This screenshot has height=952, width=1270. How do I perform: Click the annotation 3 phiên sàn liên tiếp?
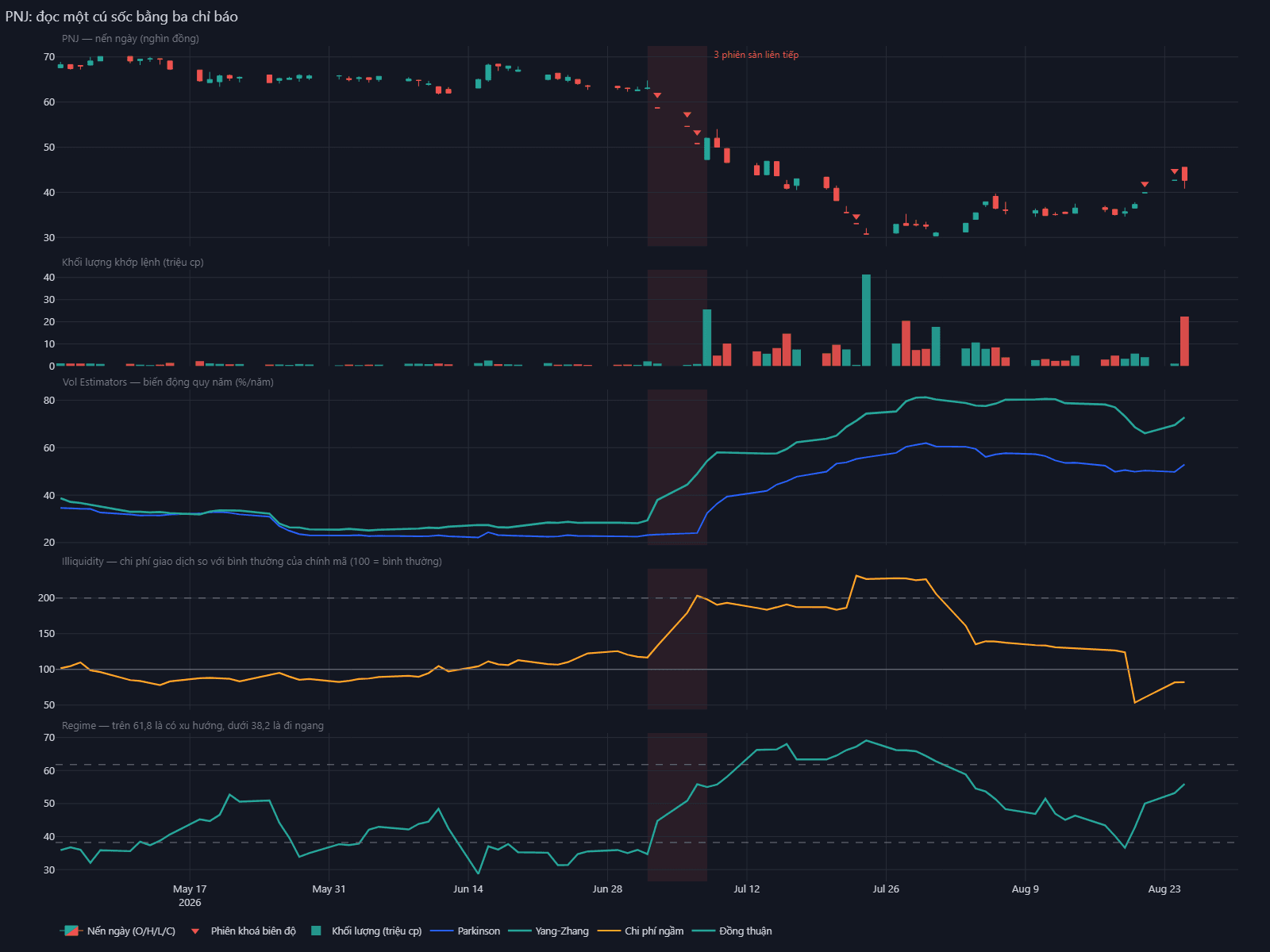click(756, 55)
